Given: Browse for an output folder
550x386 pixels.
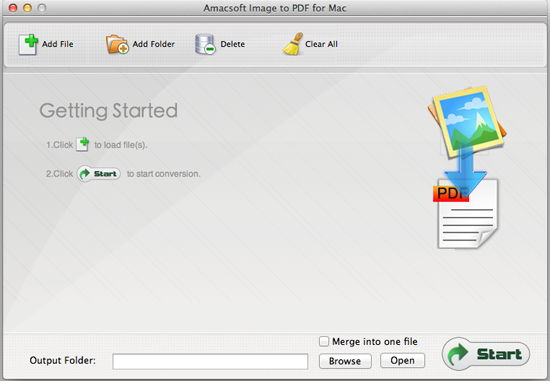Looking at the screenshot, I should tap(345, 361).
